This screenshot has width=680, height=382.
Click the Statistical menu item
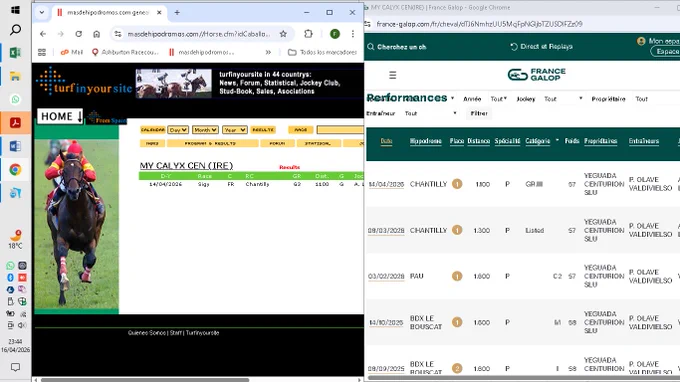click(318, 143)
